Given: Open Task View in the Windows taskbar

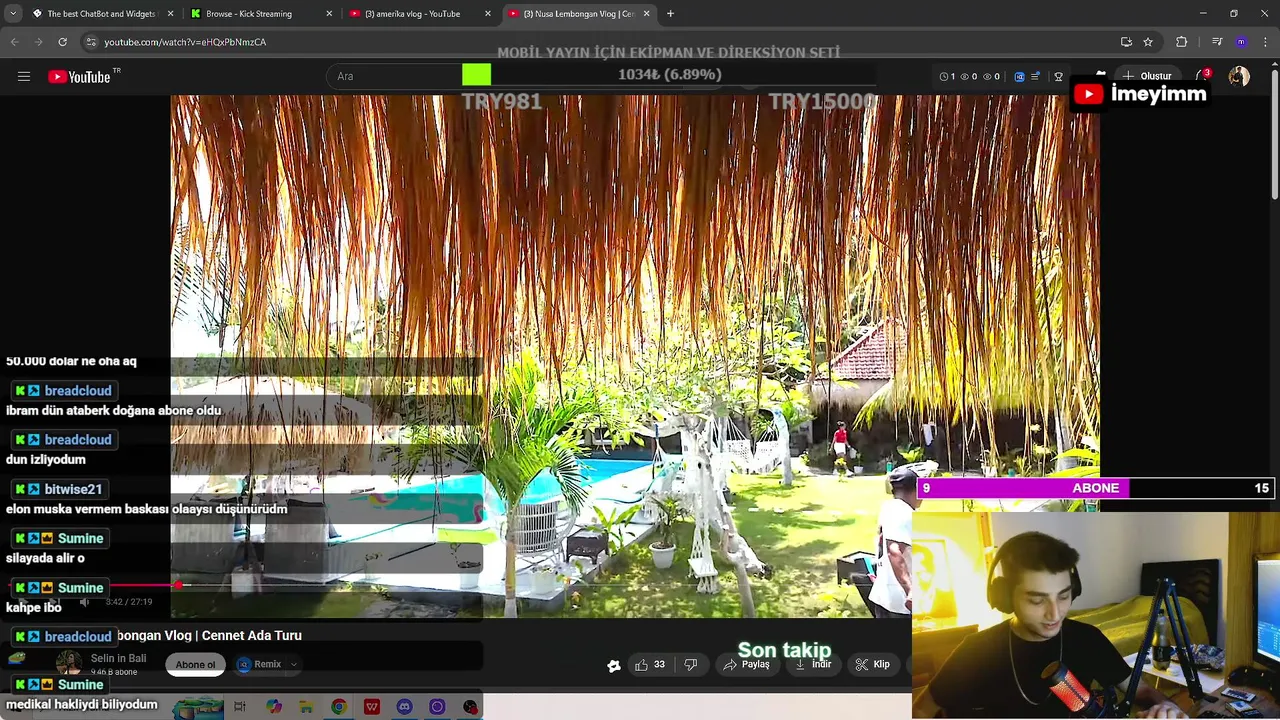Looking at the screenshot, I should 240,707.
